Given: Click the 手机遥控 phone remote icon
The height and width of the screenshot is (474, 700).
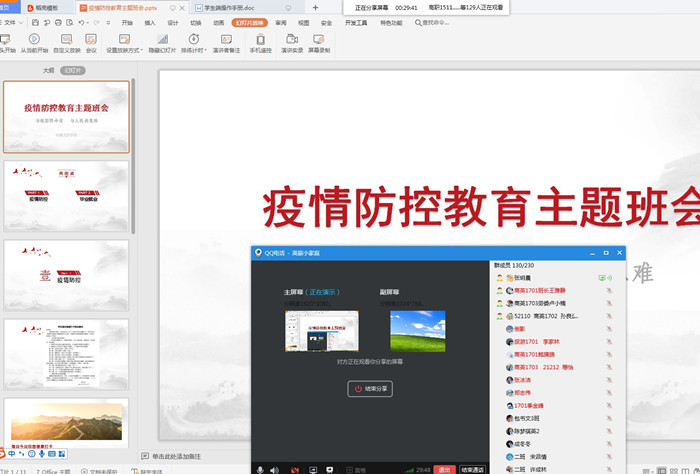Looking at the screenshot, I should point(260,38).
